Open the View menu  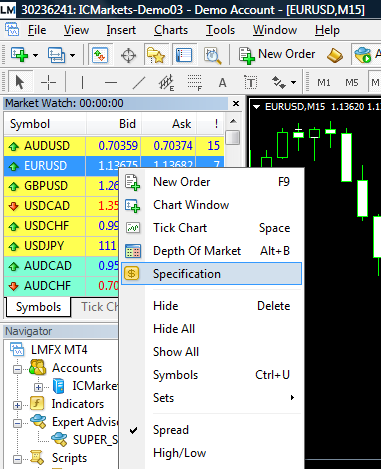[x=76, y=30]
